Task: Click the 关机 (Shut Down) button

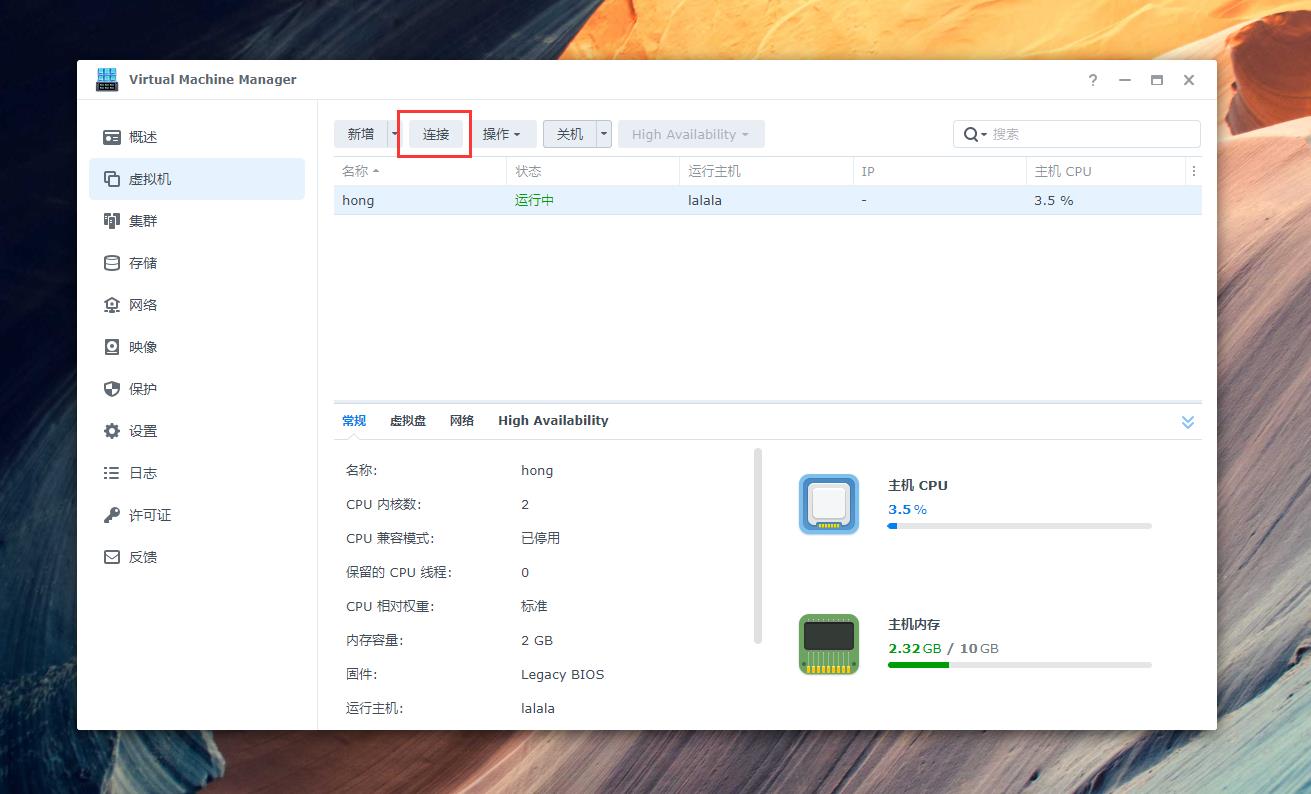Action: tap(569, 133)
